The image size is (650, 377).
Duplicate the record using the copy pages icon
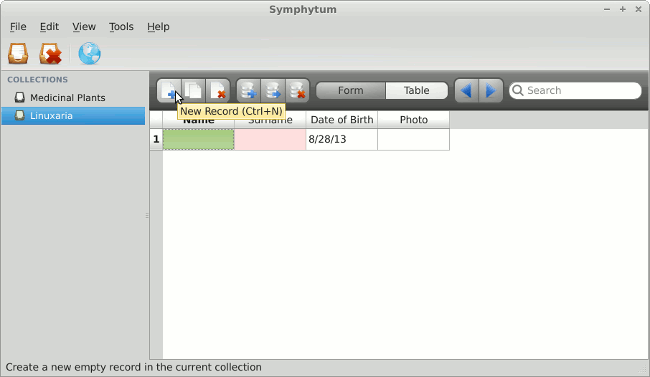[194, 90]
